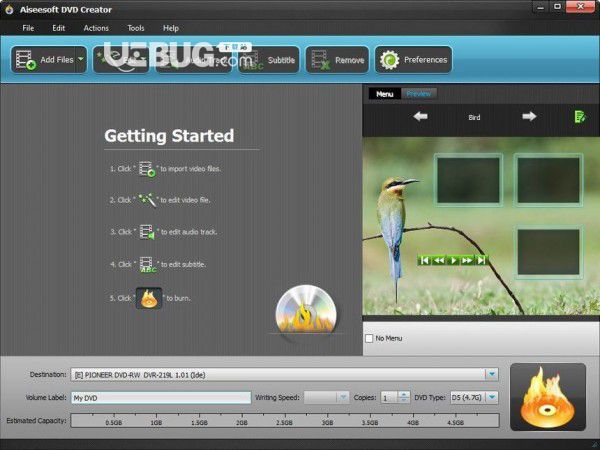Open the Help menu
Screen dimensions: 600x450
click(171, 28)
